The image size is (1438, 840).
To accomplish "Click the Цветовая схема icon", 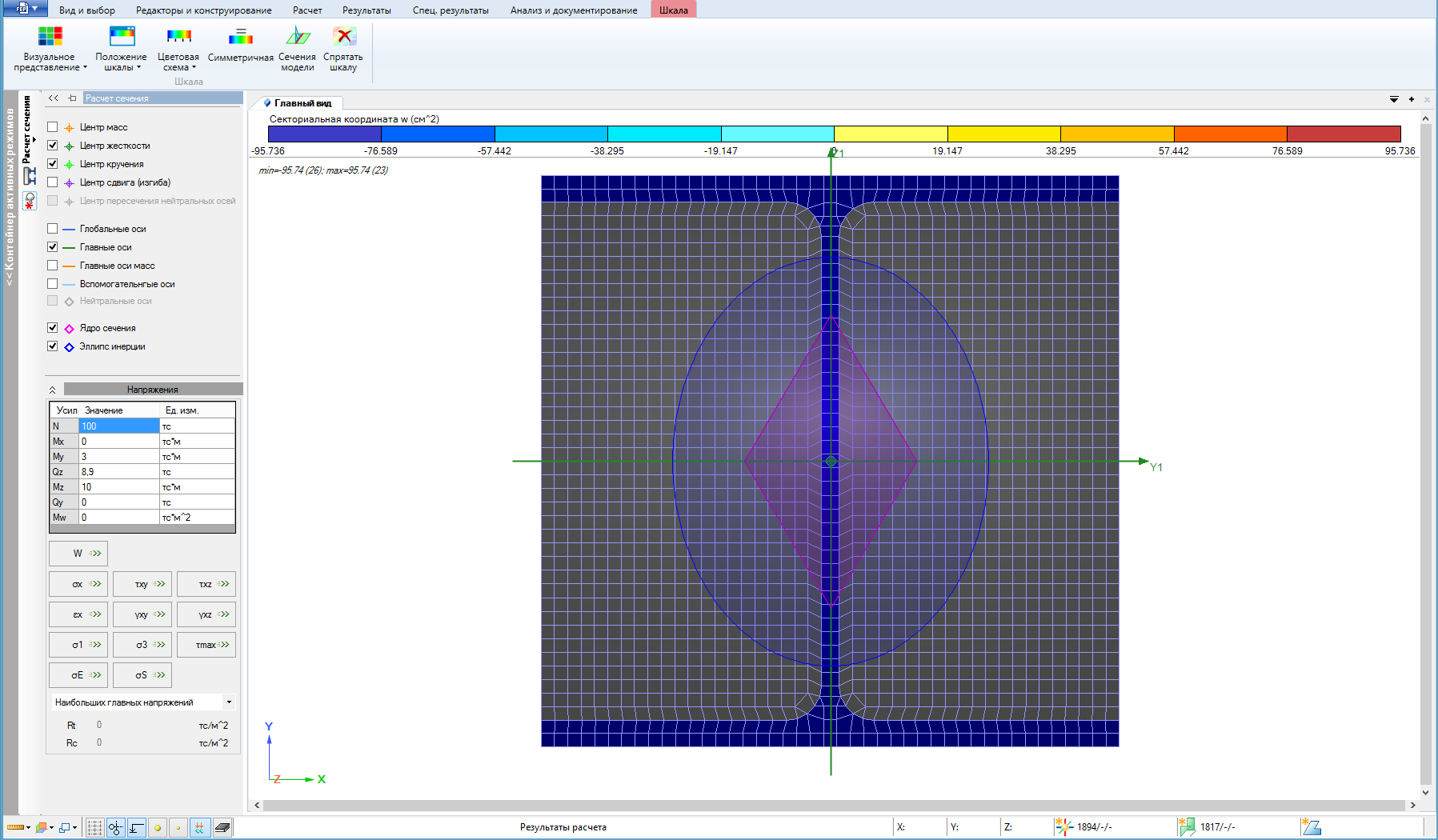I will point(178,36).
